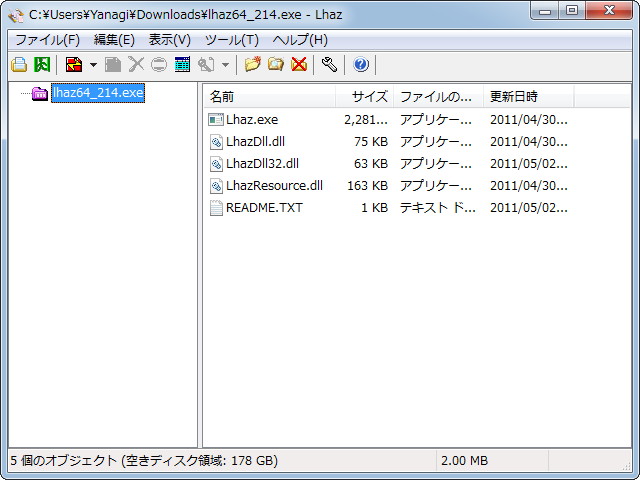Click the blue help question mark icon

(361, 64)
